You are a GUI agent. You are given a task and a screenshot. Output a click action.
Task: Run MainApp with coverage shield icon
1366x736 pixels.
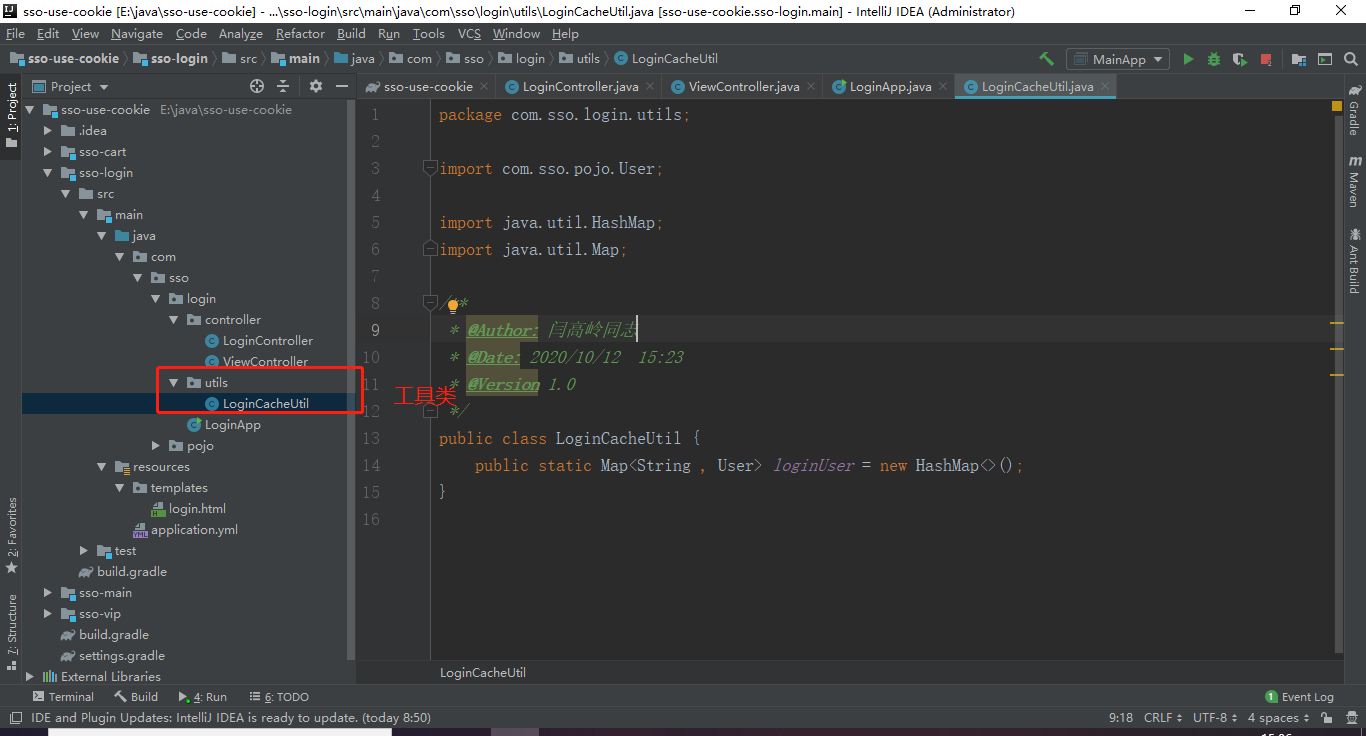pos(1240,59)
